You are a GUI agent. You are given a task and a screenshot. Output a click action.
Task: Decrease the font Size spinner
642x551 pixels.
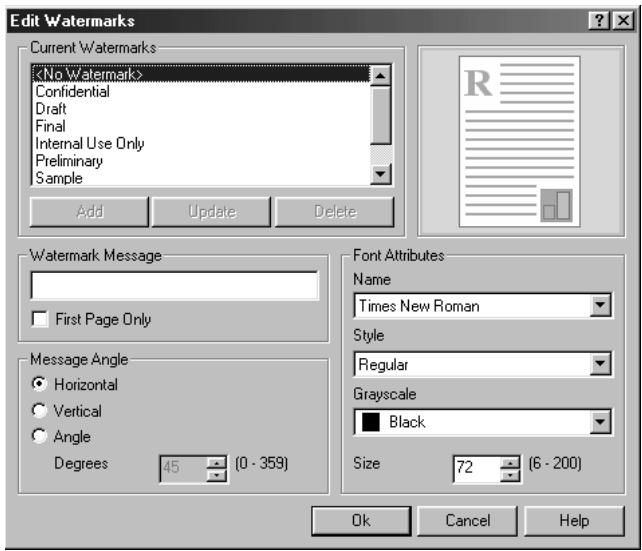[510, 475]
